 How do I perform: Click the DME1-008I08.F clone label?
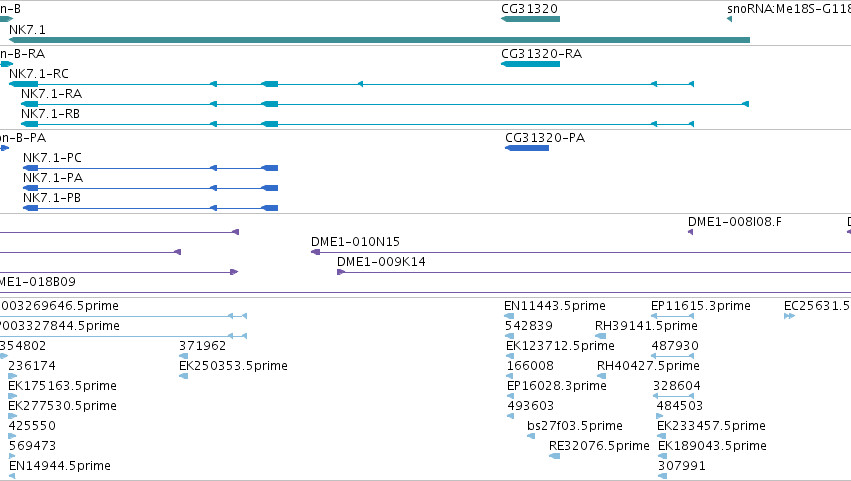pos(735,222)
